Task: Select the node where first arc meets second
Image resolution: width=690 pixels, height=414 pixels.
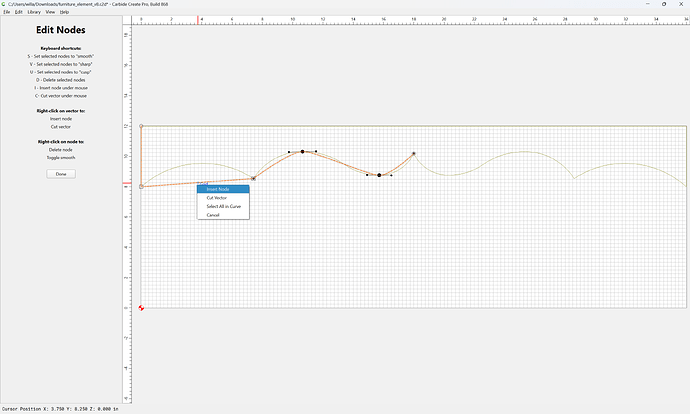Action: [x=253, y=178]
